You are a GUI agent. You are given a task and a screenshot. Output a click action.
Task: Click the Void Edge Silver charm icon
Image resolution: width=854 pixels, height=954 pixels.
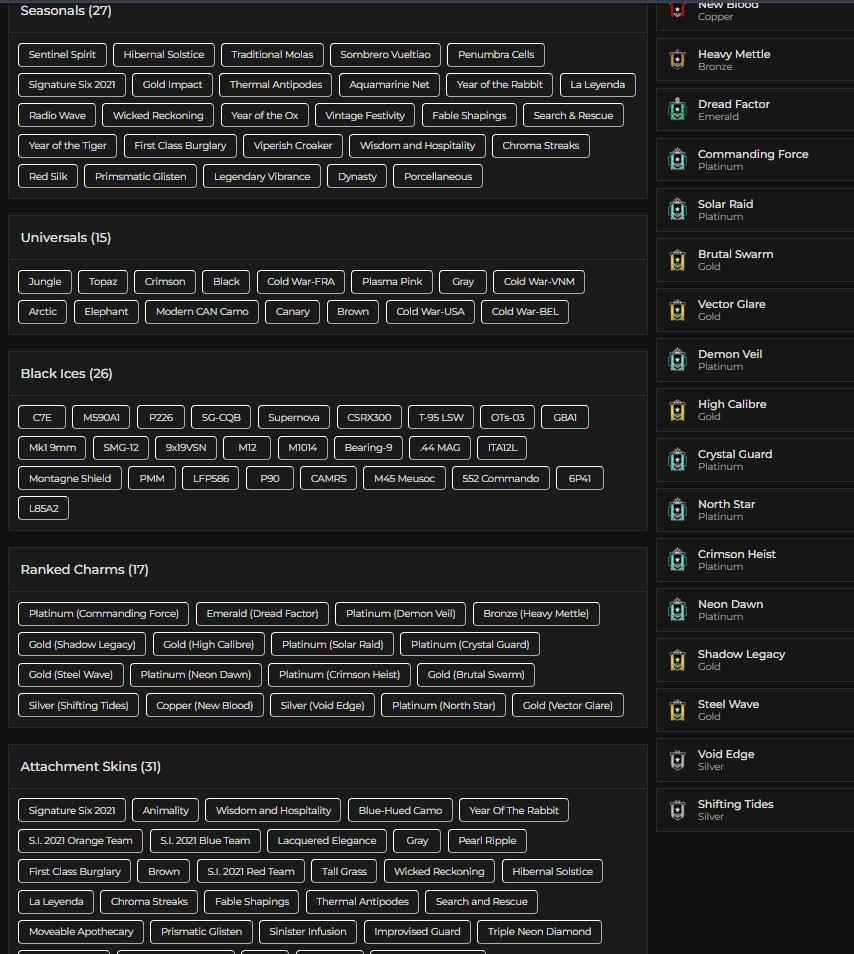[x=677, y=760]
